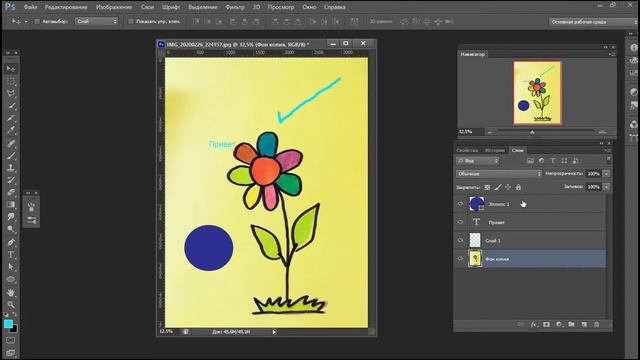The image size is (640, 360).
Task: Select the Horizontal Type tool
Action: [11, 254]
